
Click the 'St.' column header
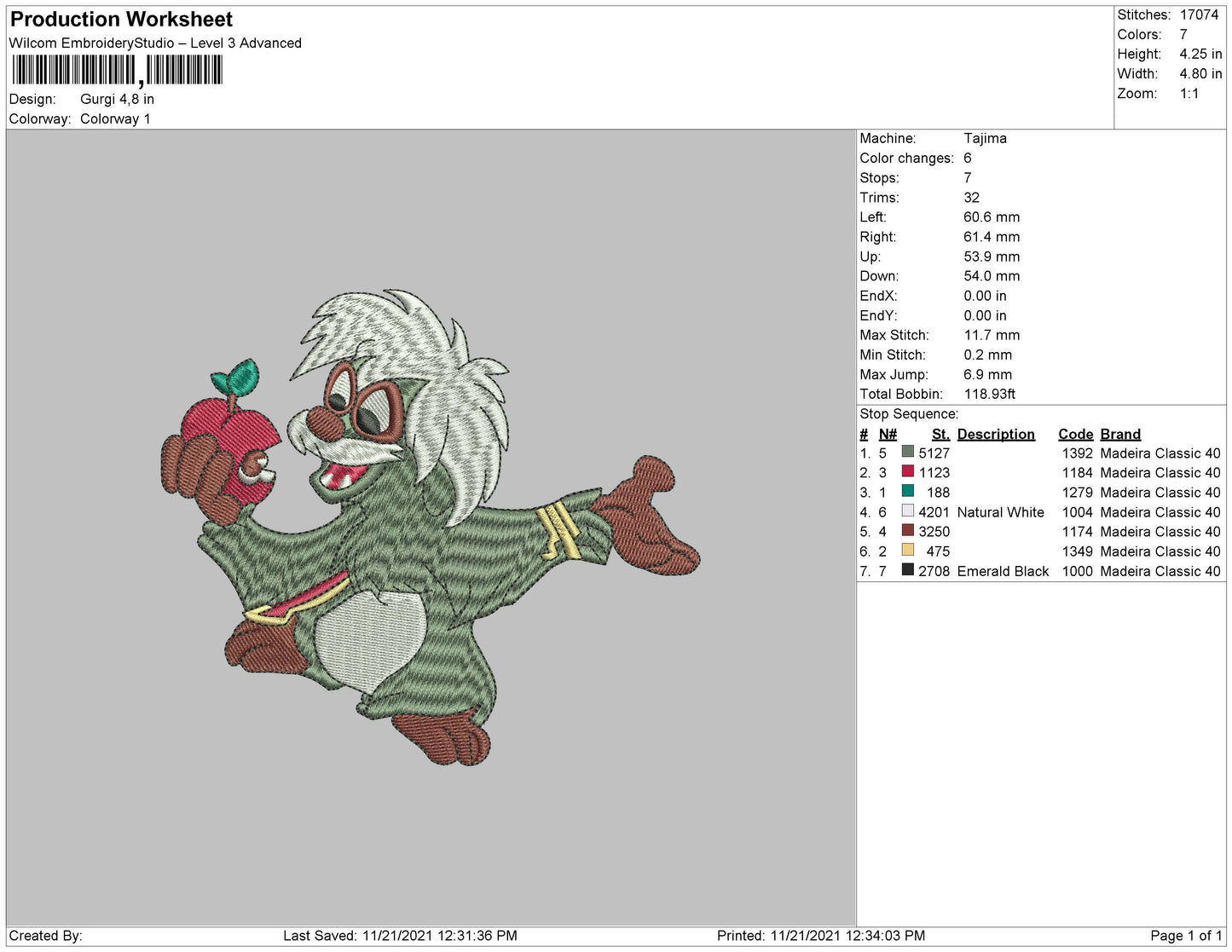point(940,434)
